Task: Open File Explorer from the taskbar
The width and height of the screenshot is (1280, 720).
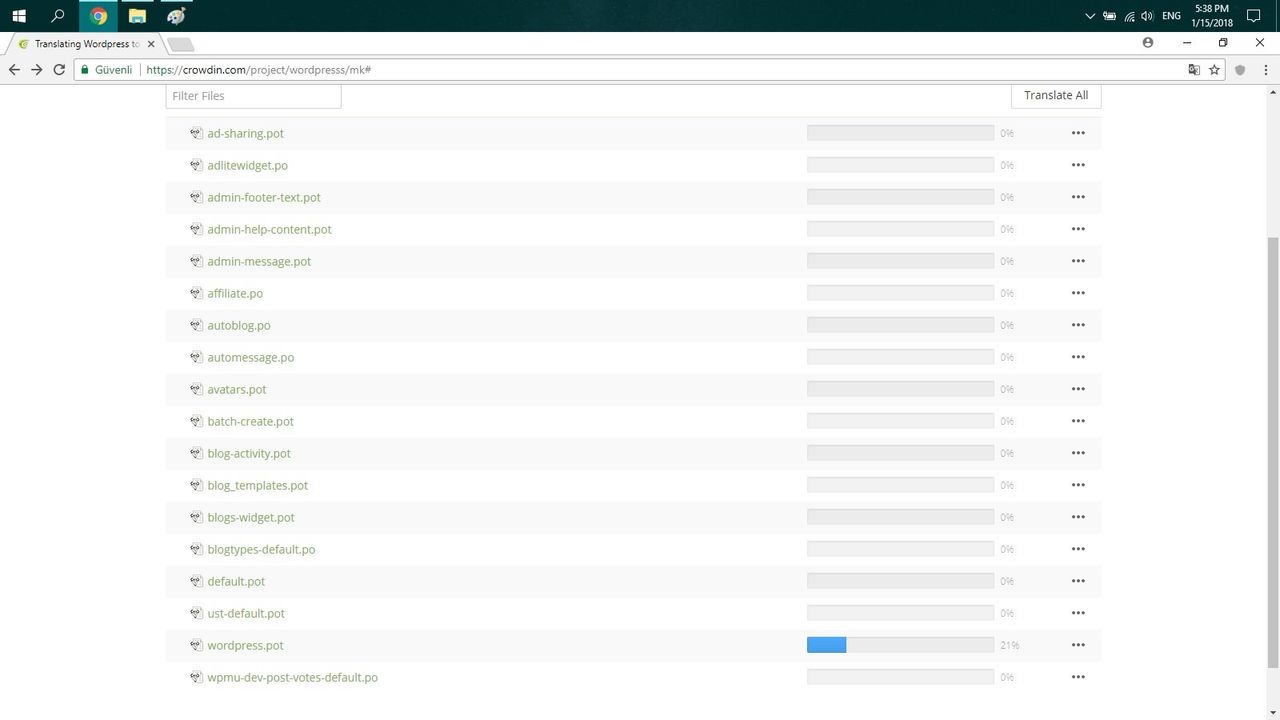Action: coord(137,16)
